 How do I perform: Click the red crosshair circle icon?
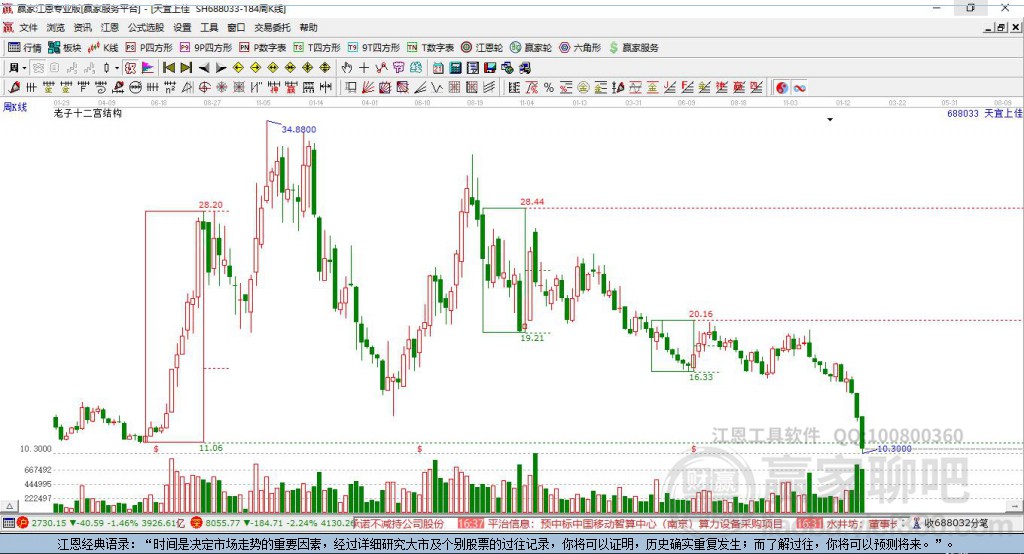(204, 88)
